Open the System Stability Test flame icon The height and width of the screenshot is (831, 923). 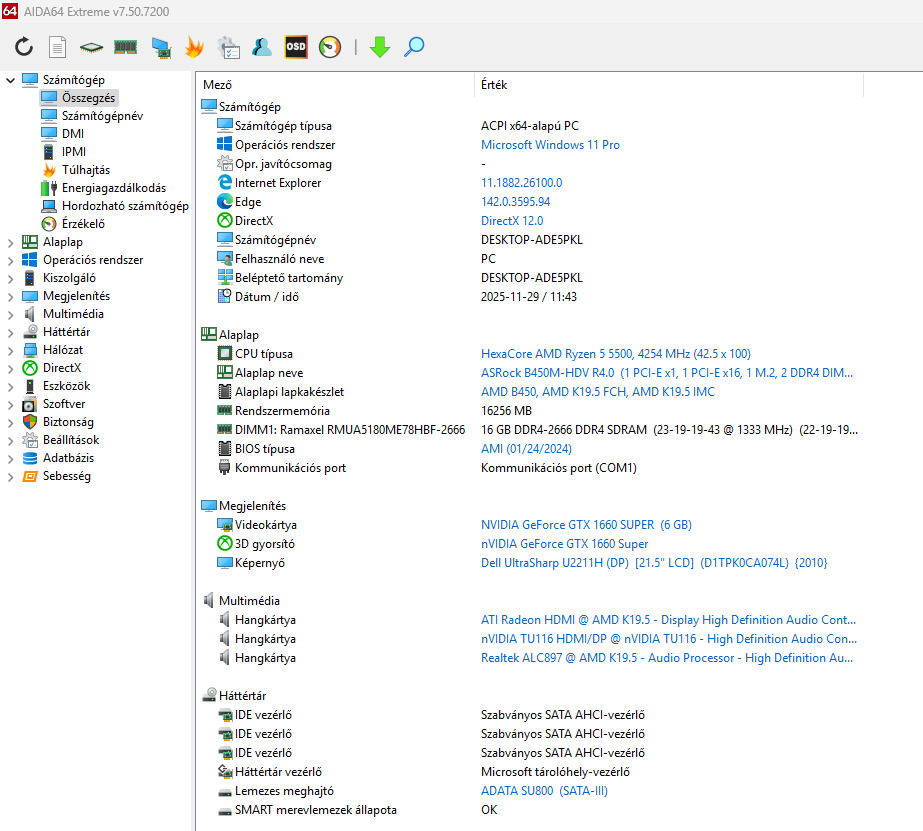[194, 46]
